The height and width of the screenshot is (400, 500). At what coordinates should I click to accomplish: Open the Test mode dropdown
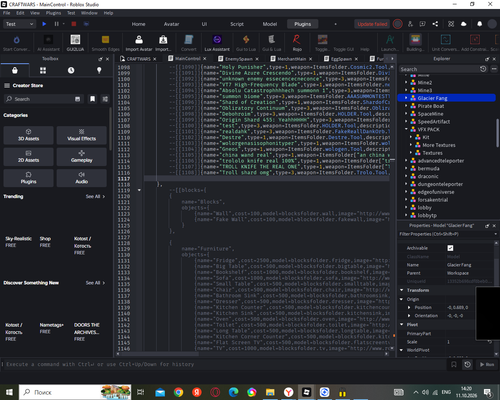coord(19,24)
